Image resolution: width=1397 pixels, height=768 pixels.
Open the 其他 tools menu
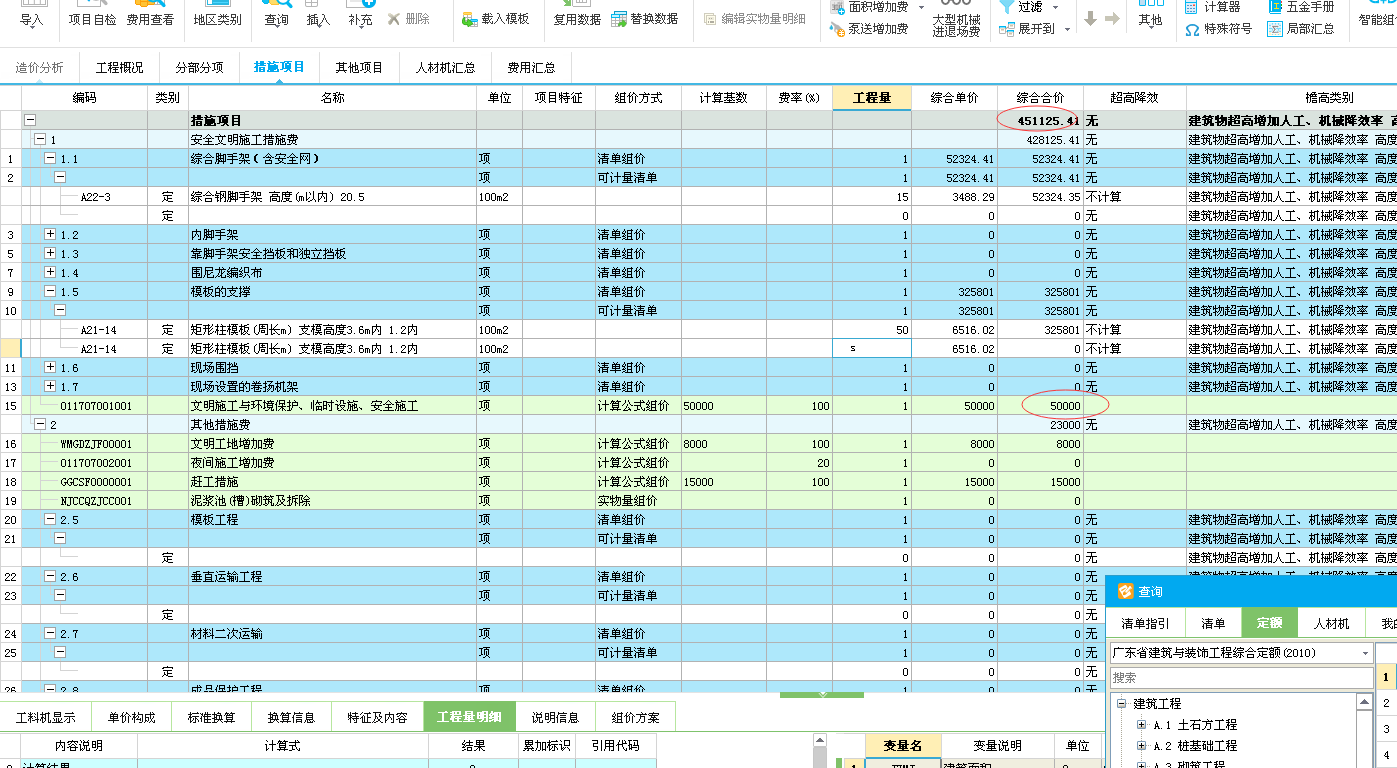point(1150,14)
